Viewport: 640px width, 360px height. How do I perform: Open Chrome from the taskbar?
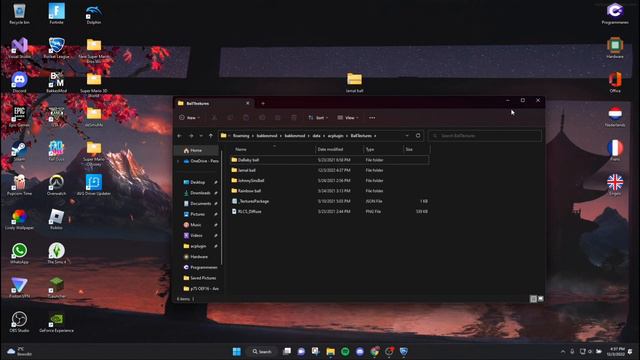[374, 351]
